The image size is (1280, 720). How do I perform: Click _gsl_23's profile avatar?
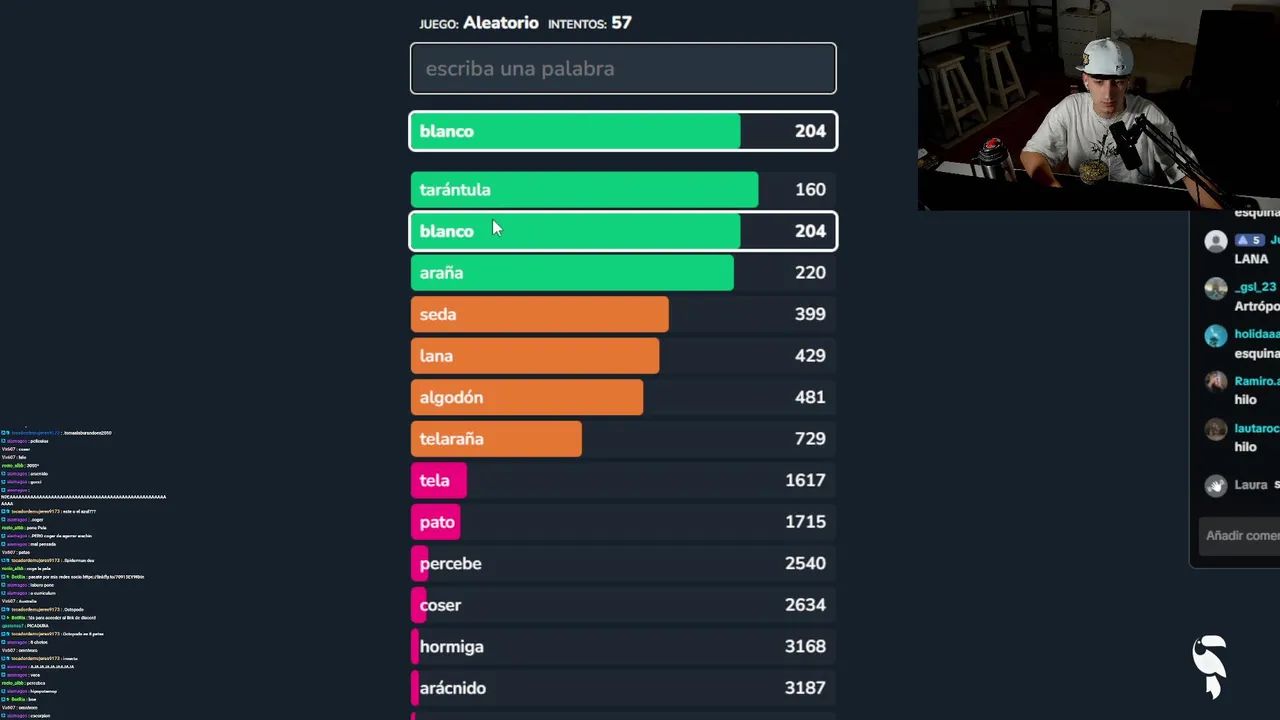click(x=1216, y=289)
